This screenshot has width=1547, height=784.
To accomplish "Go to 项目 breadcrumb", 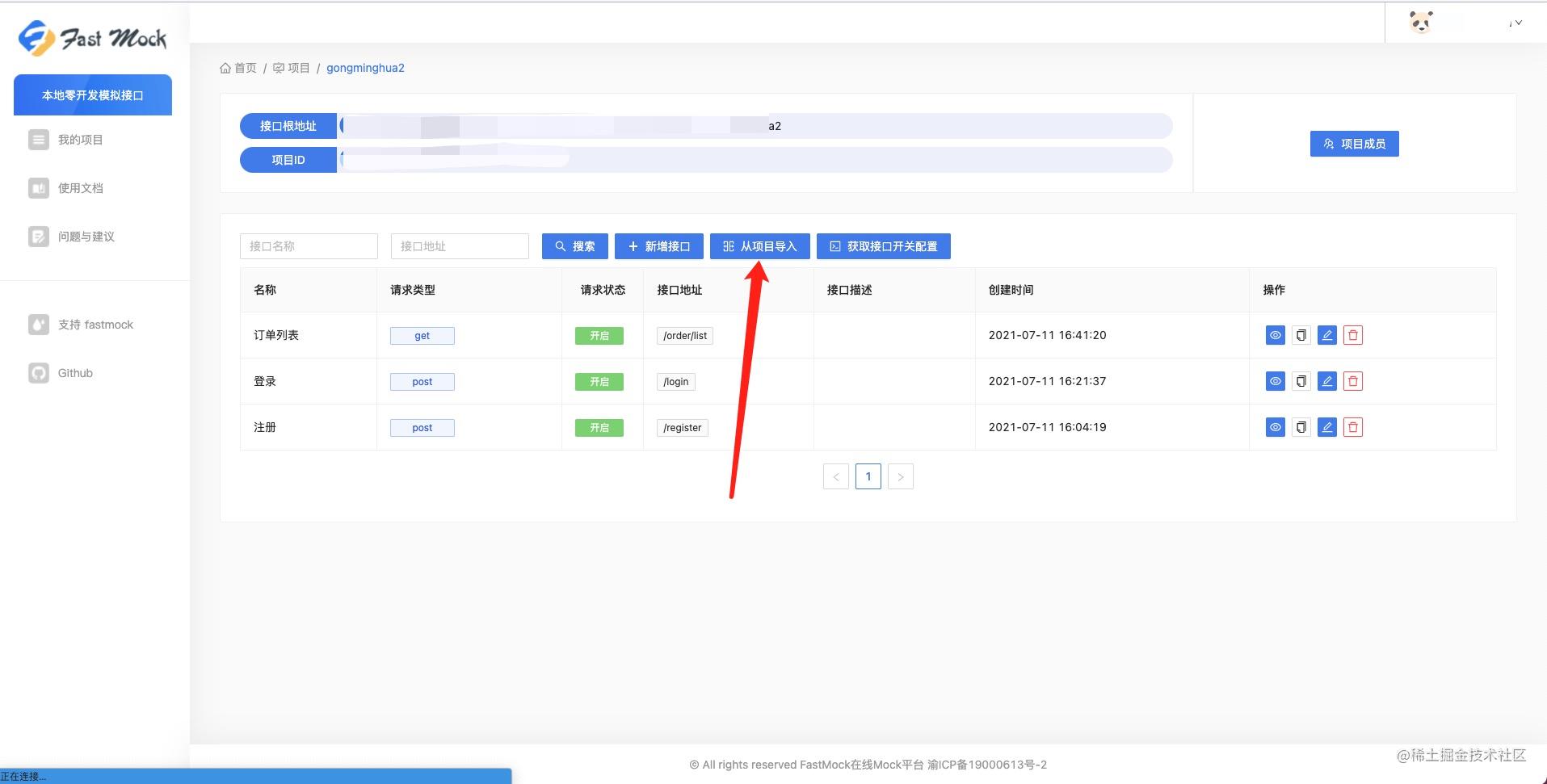I will coord(292,68).
